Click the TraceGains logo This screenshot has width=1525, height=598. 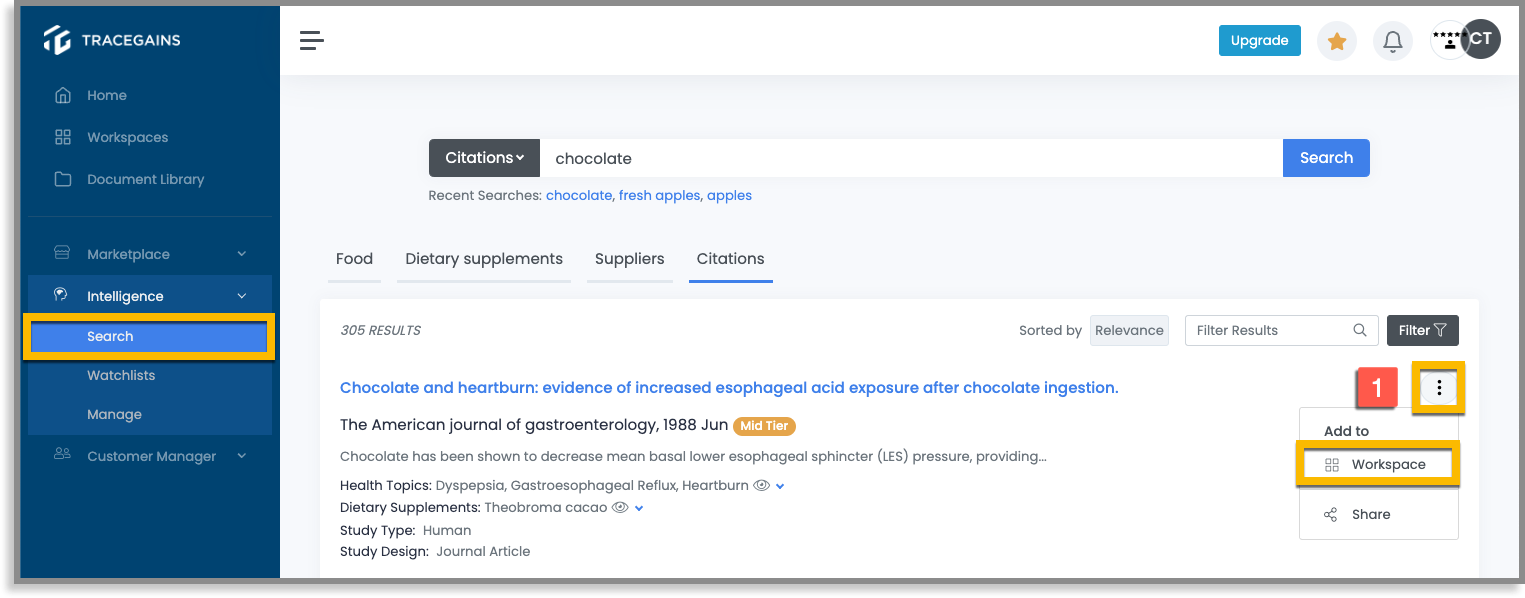coord(112,40)
